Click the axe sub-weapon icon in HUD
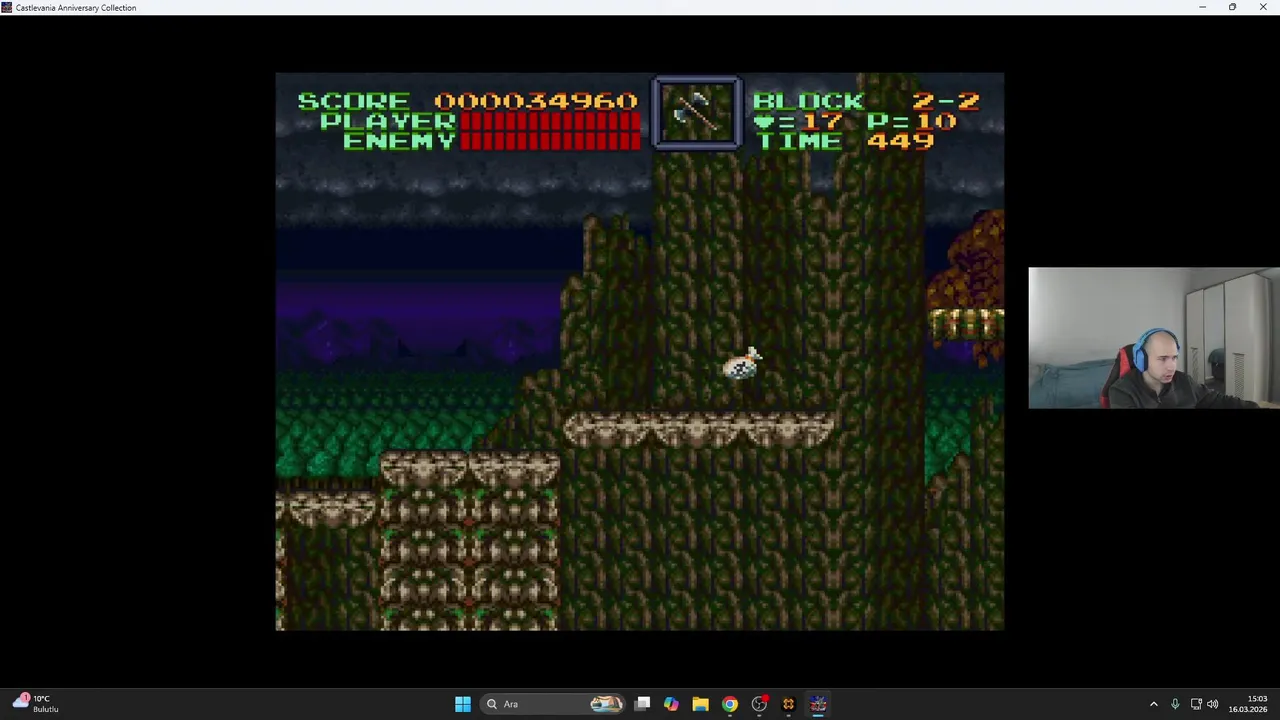This screenshot has height=720, width=1280. pos(696,112)
